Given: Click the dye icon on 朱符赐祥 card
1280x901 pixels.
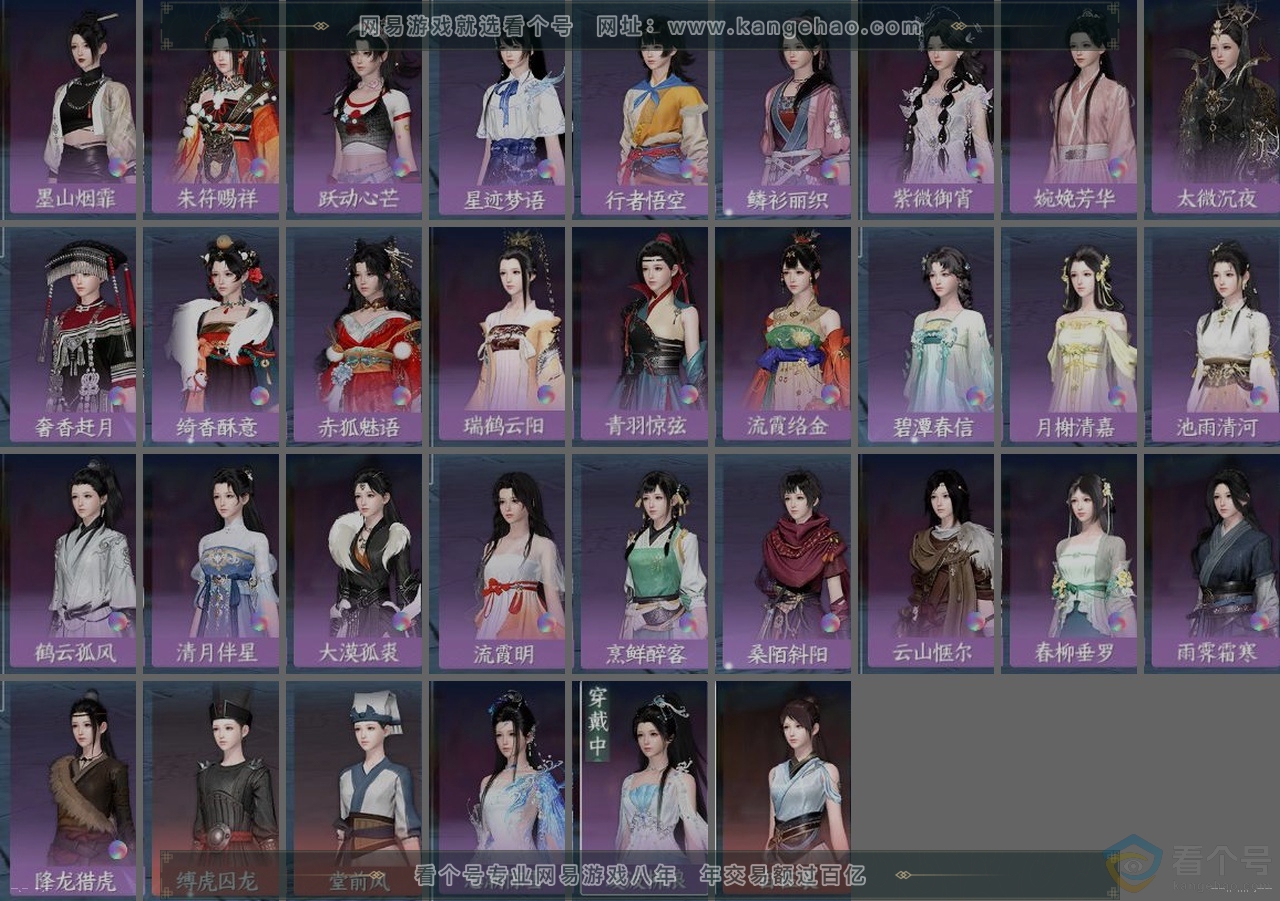Looking at the screenshot, I should click(x=259, y=168).
